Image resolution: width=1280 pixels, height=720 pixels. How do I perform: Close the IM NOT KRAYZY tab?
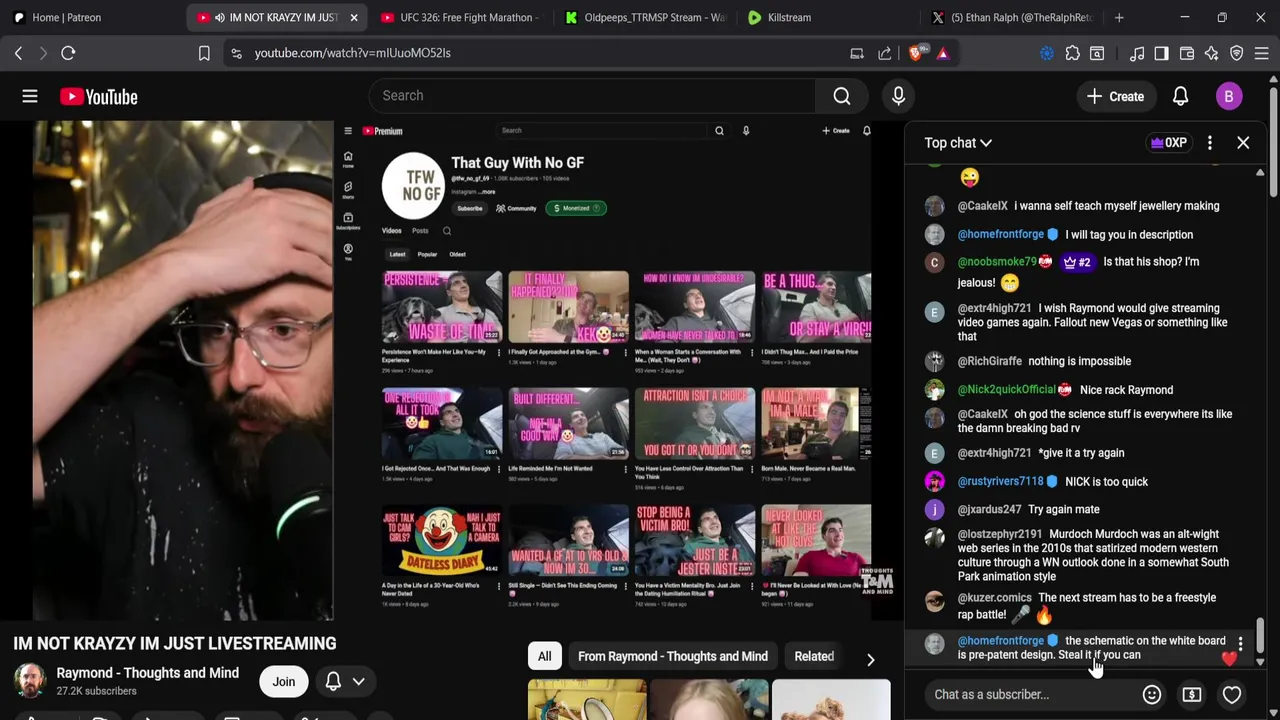353,17
